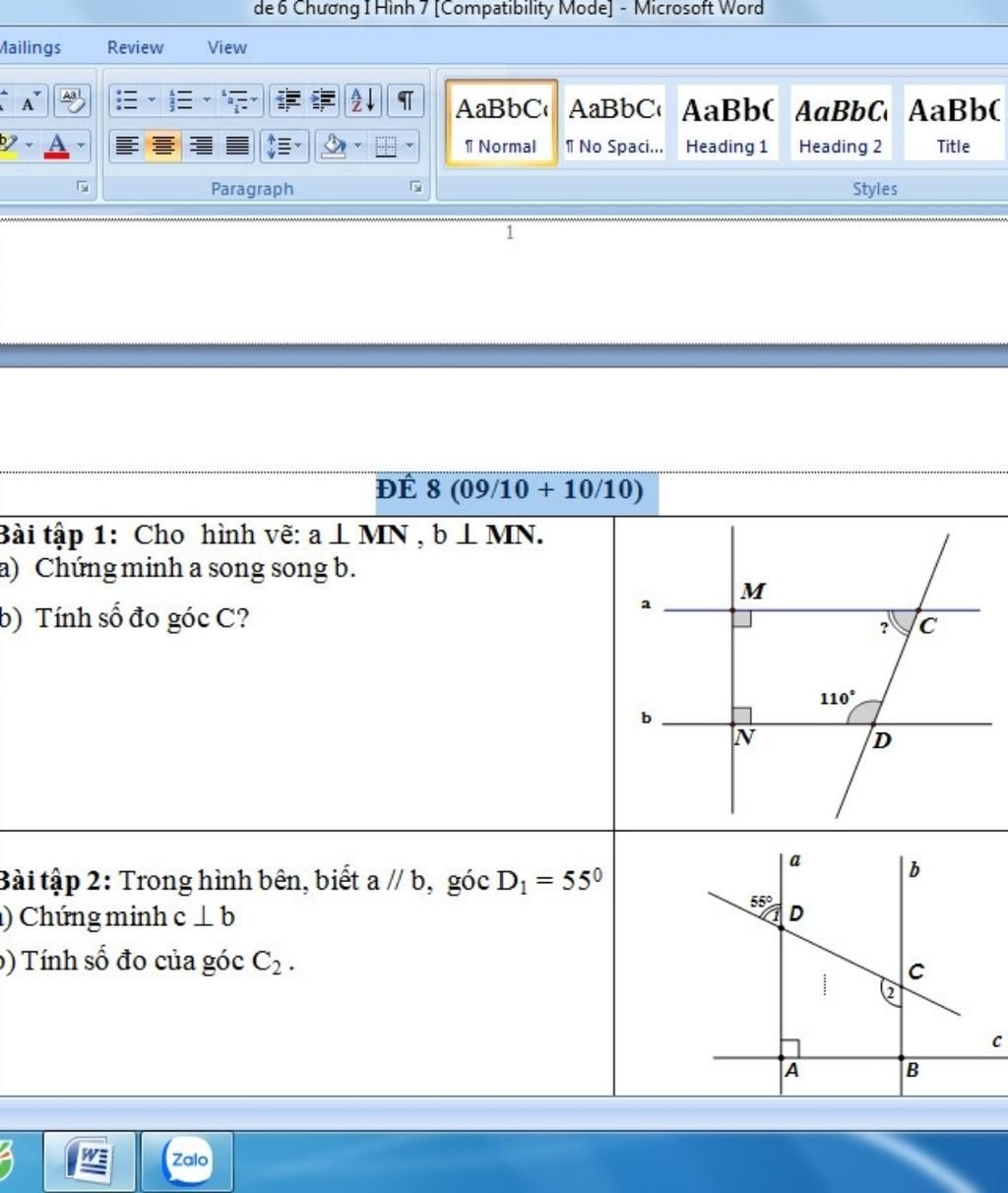1008x1193 pixels.
Task: Click the Clear Formatting eraser icon
Action: (x=71, y=99)
